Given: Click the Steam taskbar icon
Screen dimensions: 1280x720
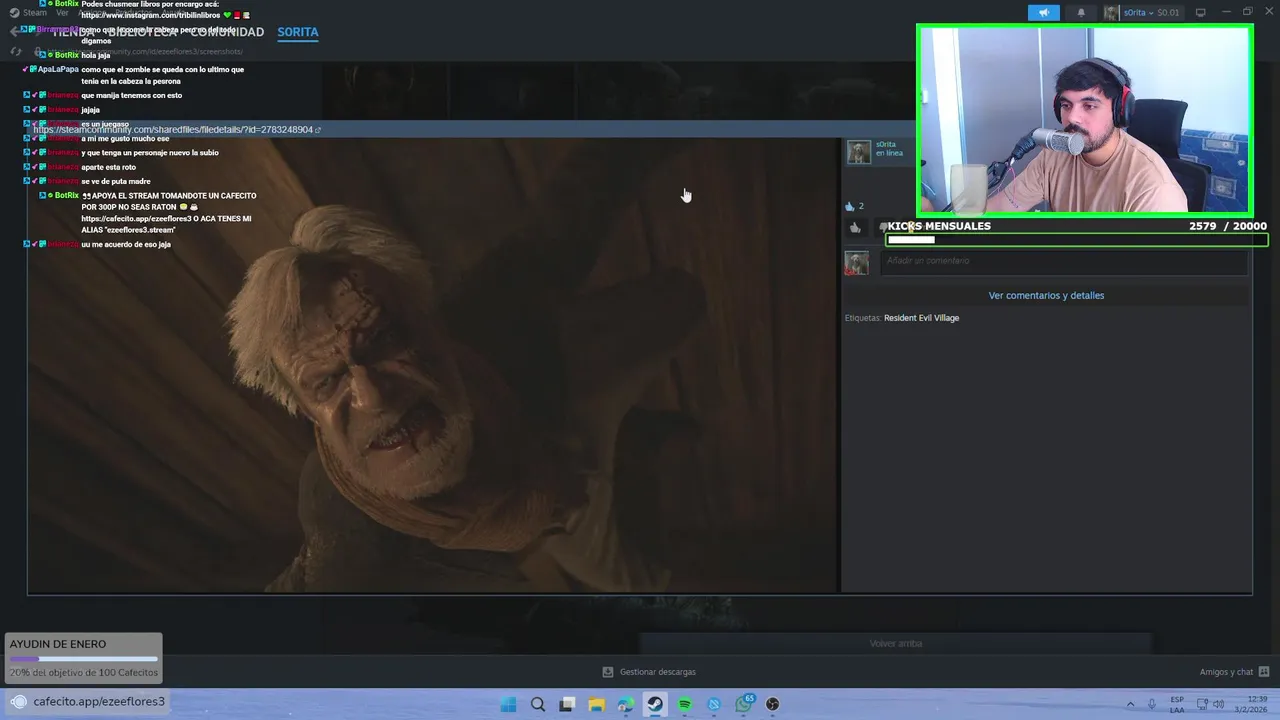Looking at the screenshot, I should [x=655, y=704].
